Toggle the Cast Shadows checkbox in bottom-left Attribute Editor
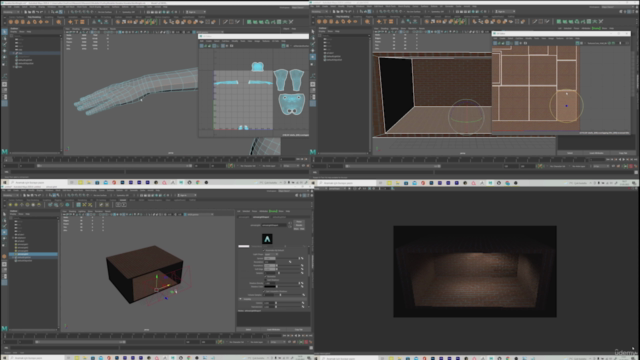This screenshot has height=360, width=640. 266,280
